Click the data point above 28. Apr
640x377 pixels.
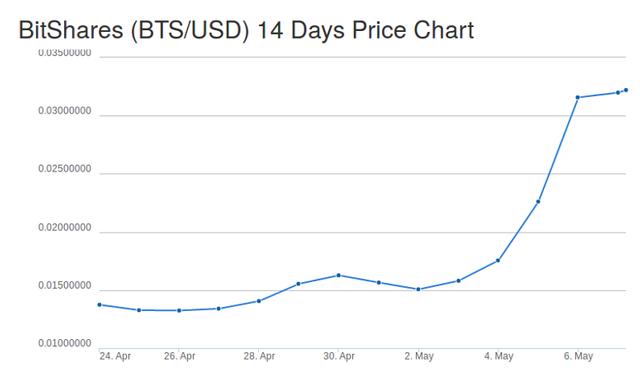(259, 301)
